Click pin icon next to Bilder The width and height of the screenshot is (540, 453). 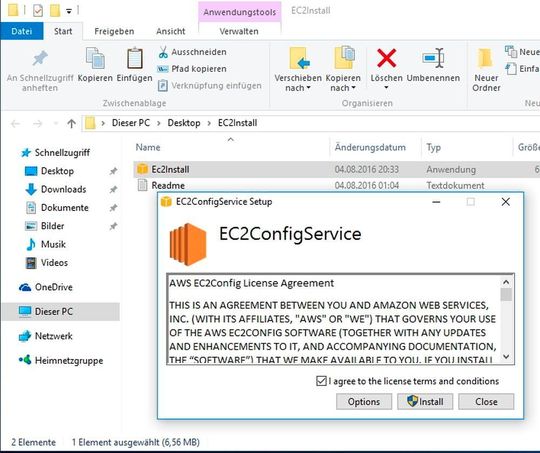click(x=113, y=226)
